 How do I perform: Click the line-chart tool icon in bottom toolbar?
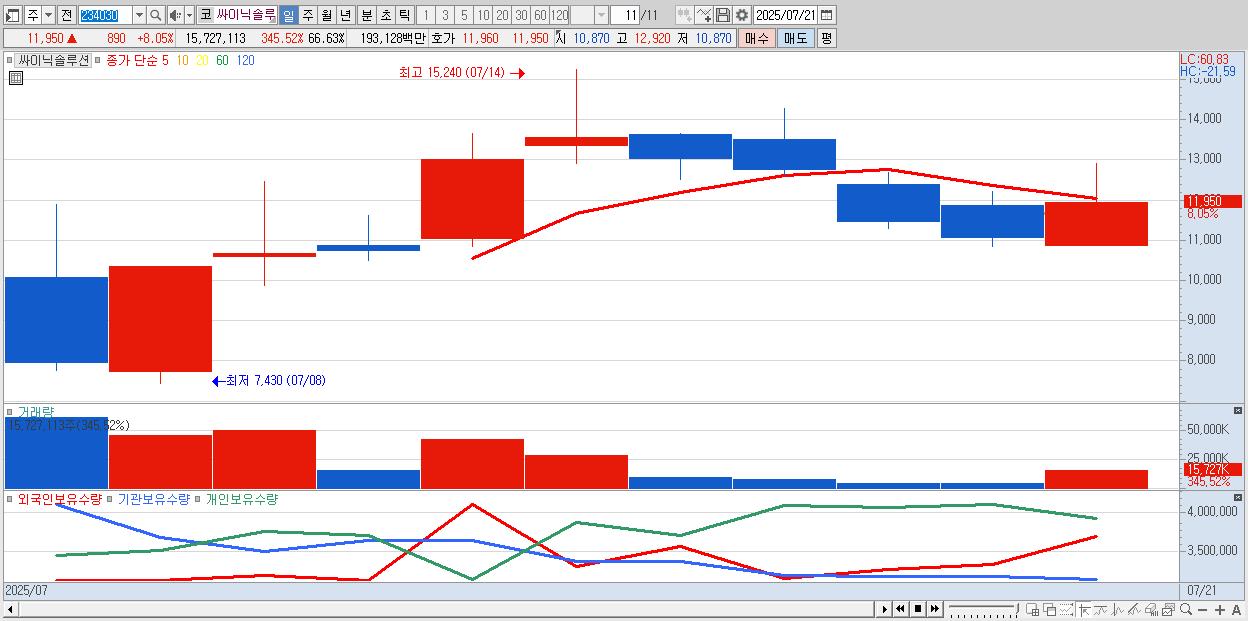(1101, 610)
